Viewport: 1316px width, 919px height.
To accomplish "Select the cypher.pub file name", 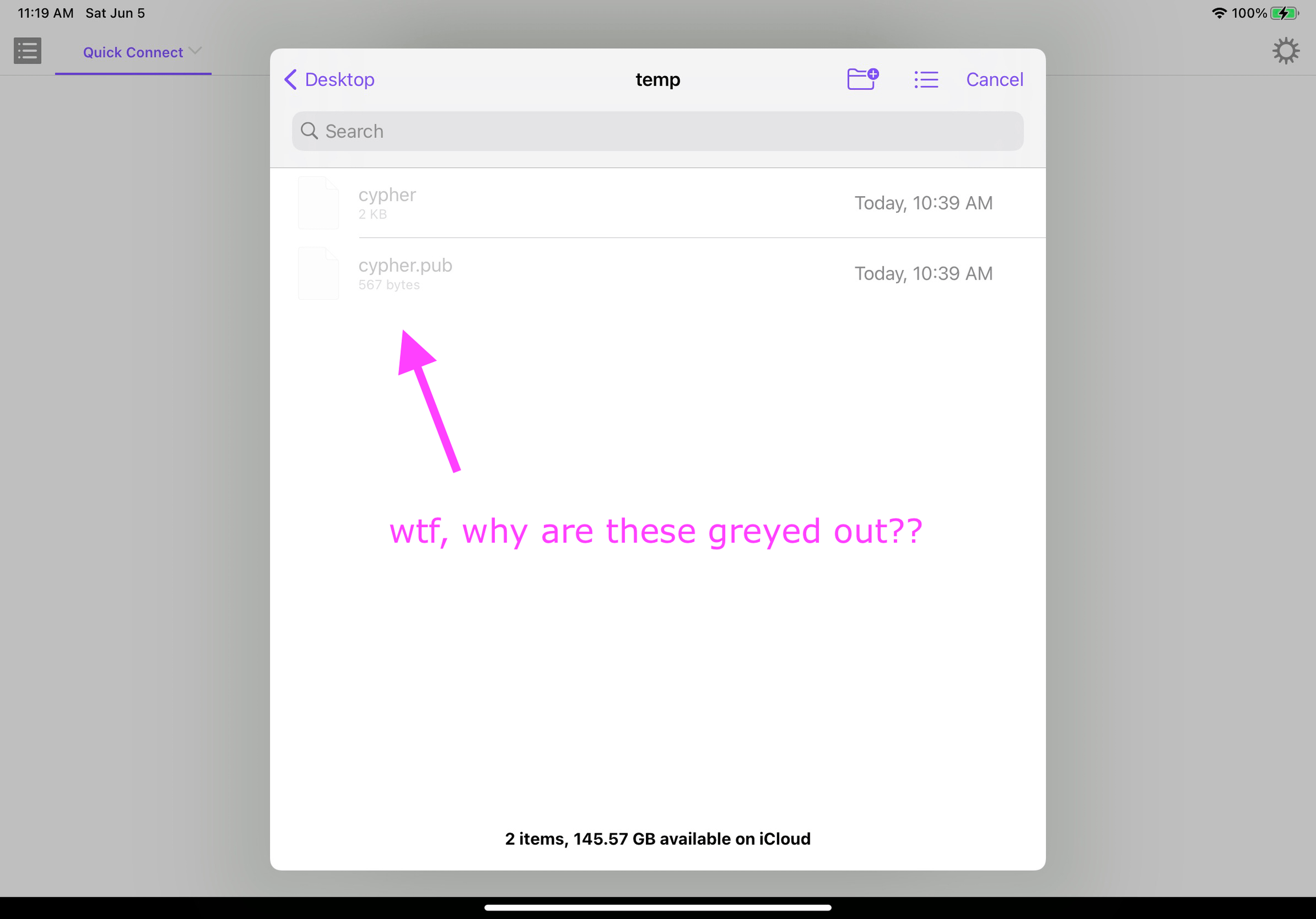I will [x=405, y=265].
